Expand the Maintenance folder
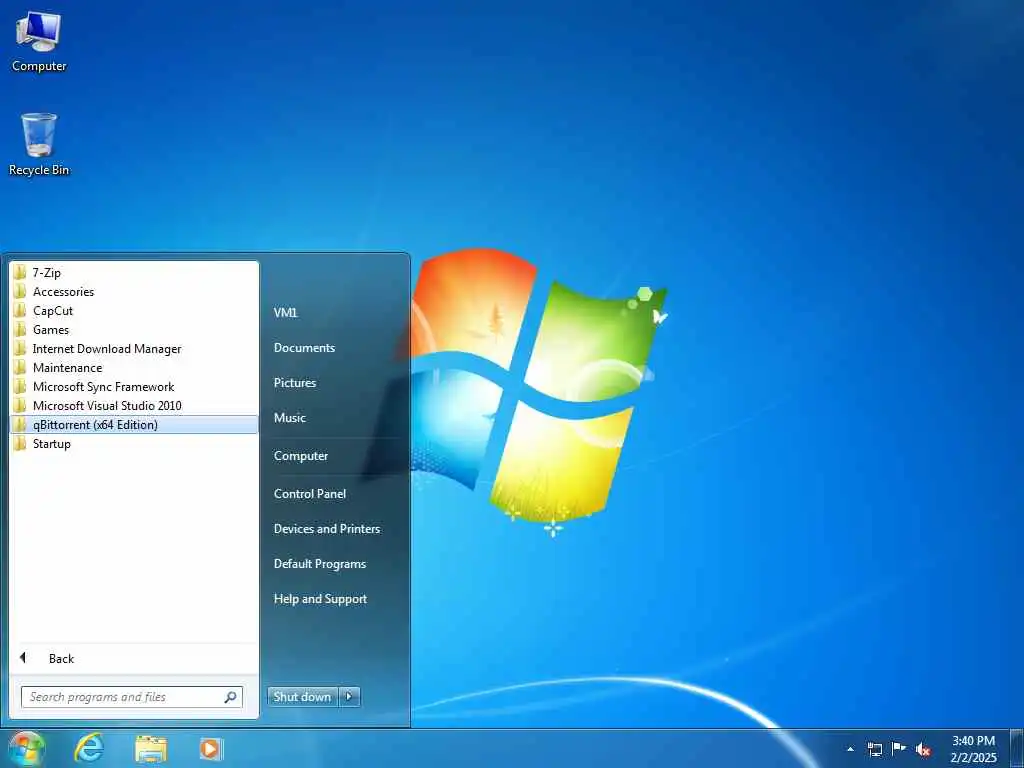 tap(134, 368)
